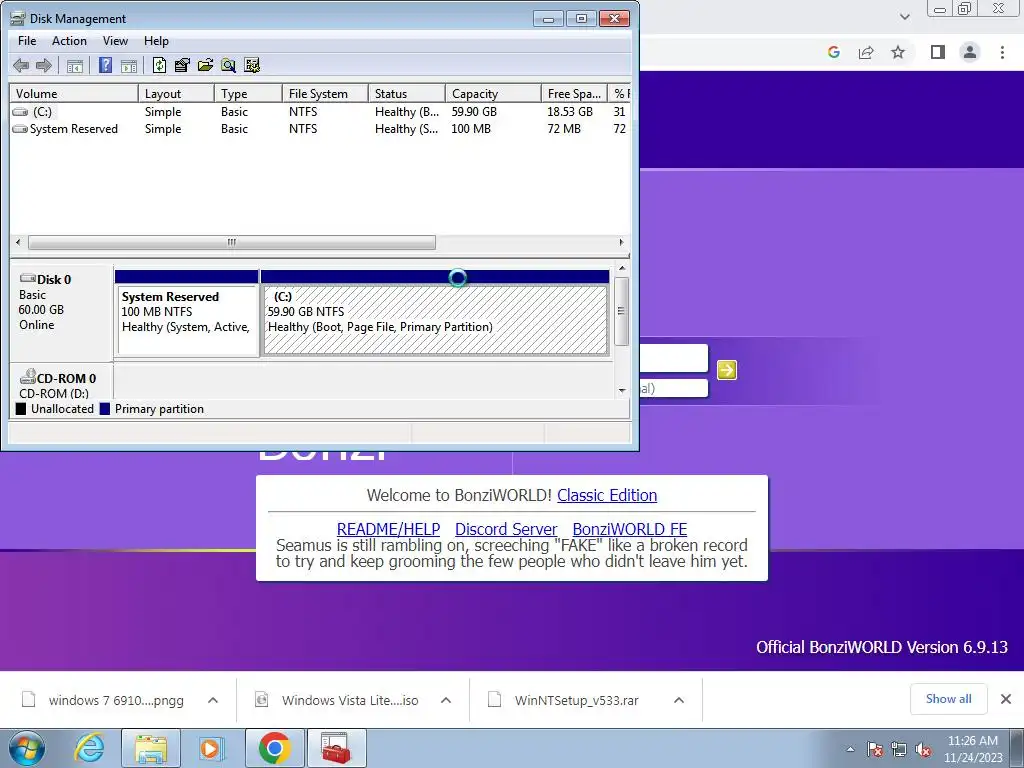Open Chrome tab search chevron
Screen dimensions: 1024x768
905,17
